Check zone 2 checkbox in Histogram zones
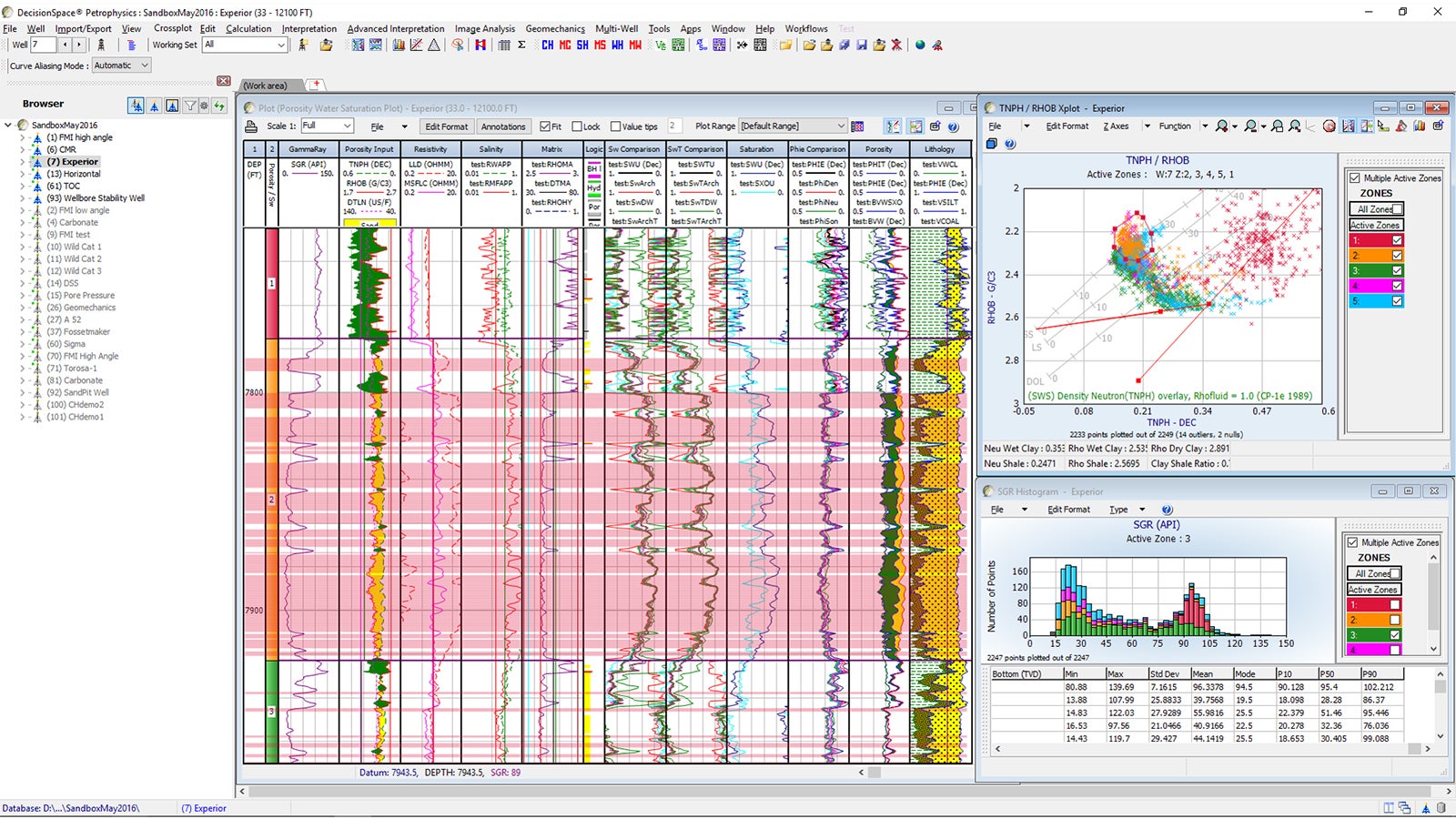 1394,620
